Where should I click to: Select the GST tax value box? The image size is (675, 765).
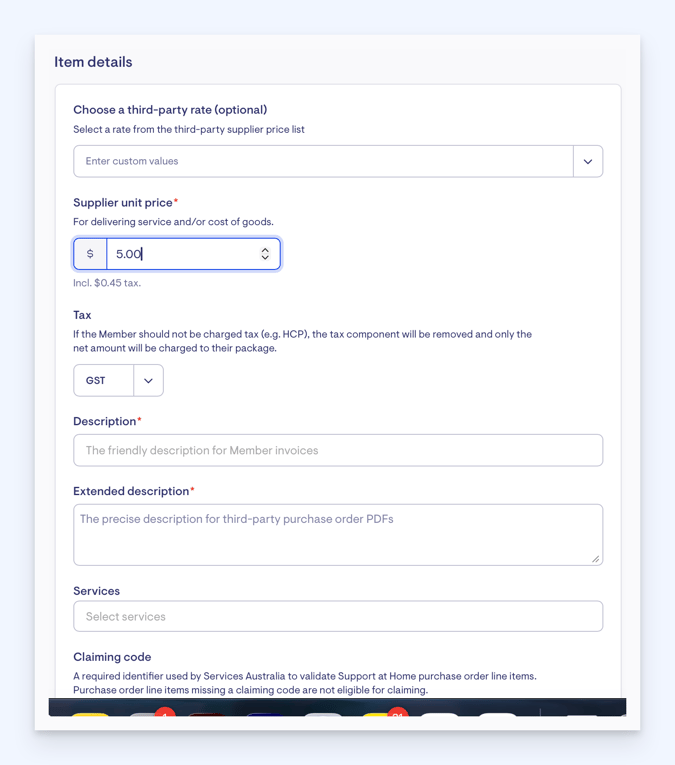point(103,381)
